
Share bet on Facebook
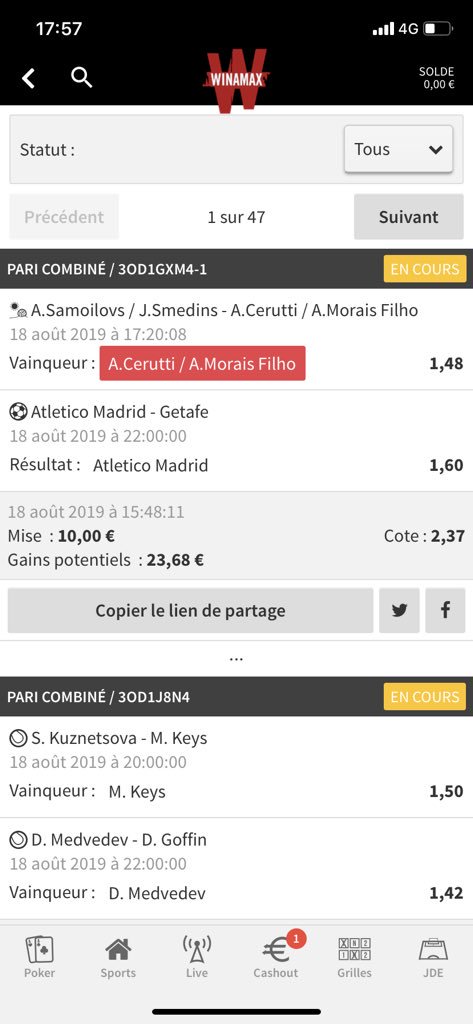tap(445, 610)
